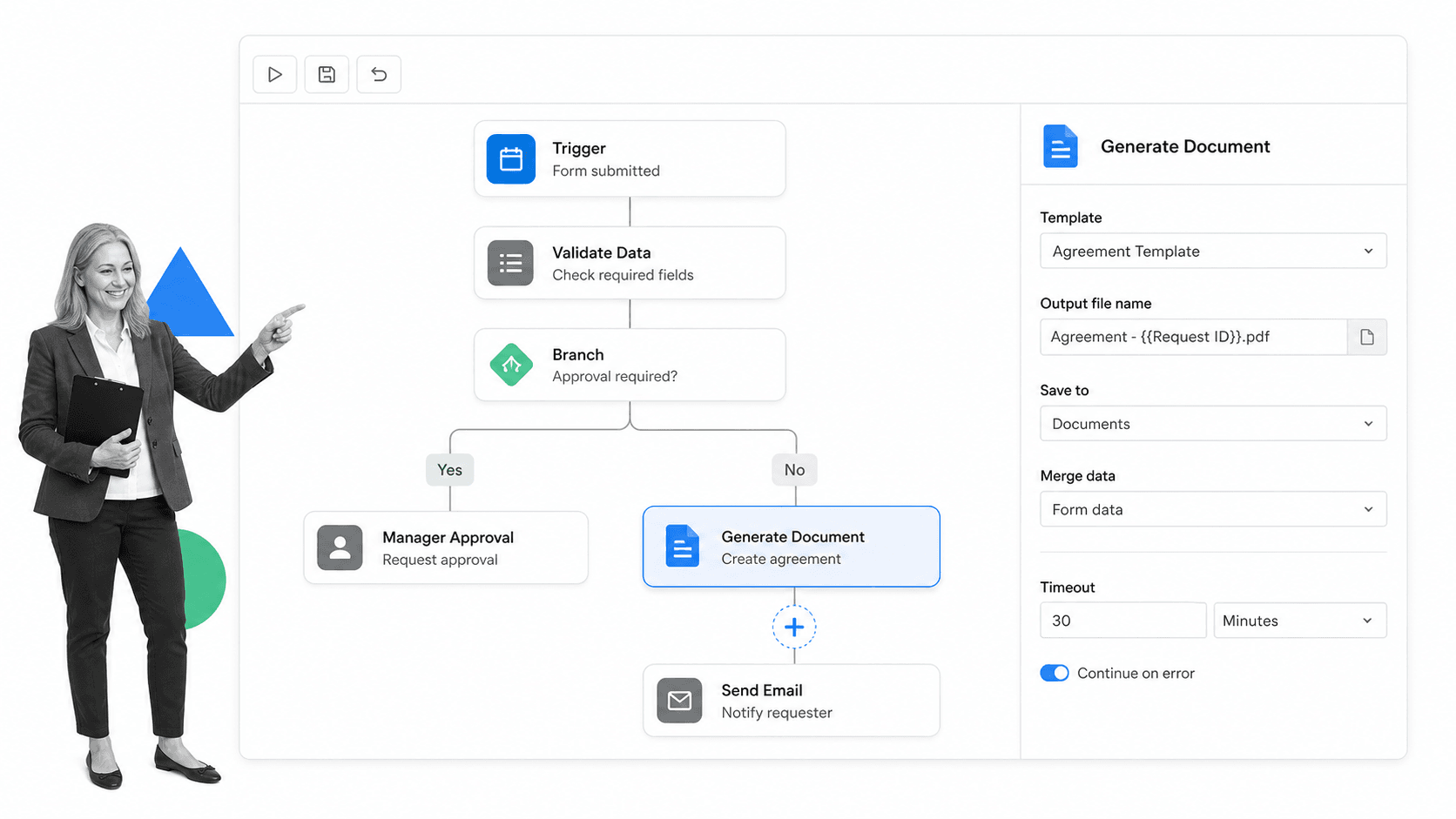This screenshot has width=1456, height=819.
Task: Click the file icon beside Output file name
Action: (x=1367, y=337)
